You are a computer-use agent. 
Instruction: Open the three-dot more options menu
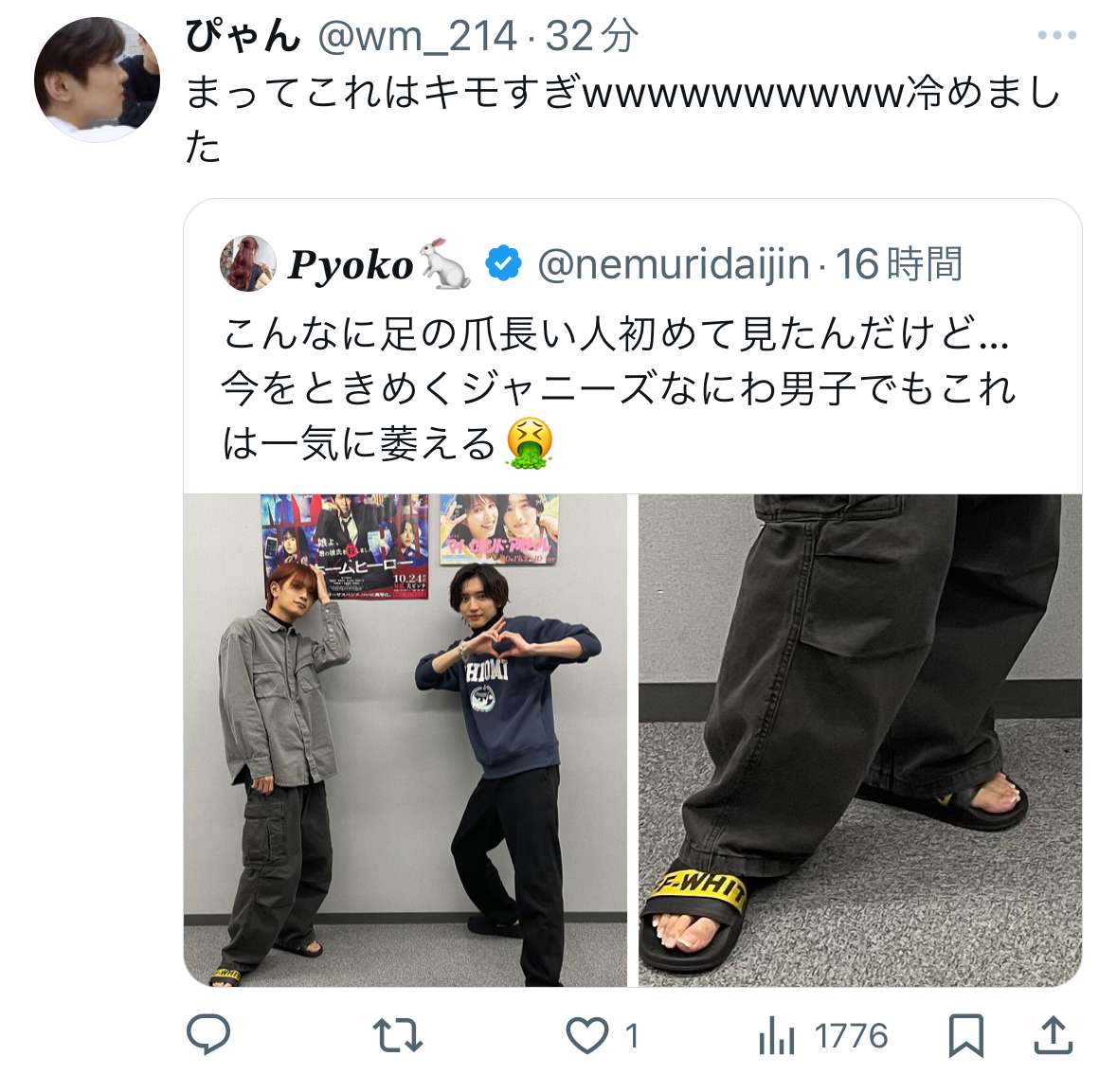tap(1057, 35)
